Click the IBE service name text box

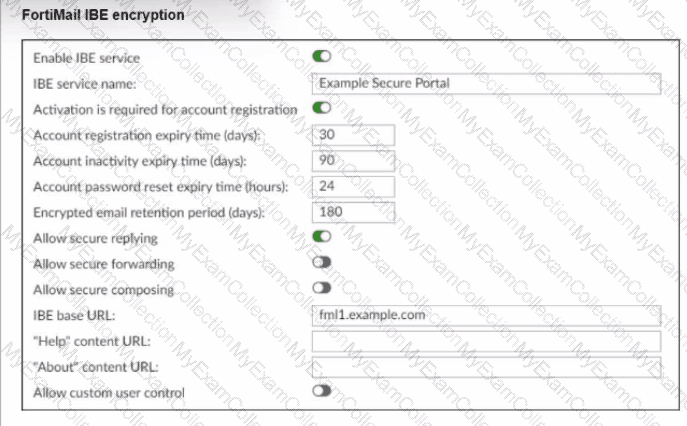486,83
